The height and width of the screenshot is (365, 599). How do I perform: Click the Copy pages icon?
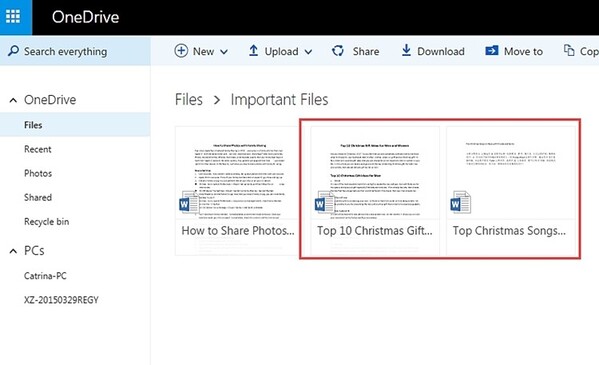[569, 50]
